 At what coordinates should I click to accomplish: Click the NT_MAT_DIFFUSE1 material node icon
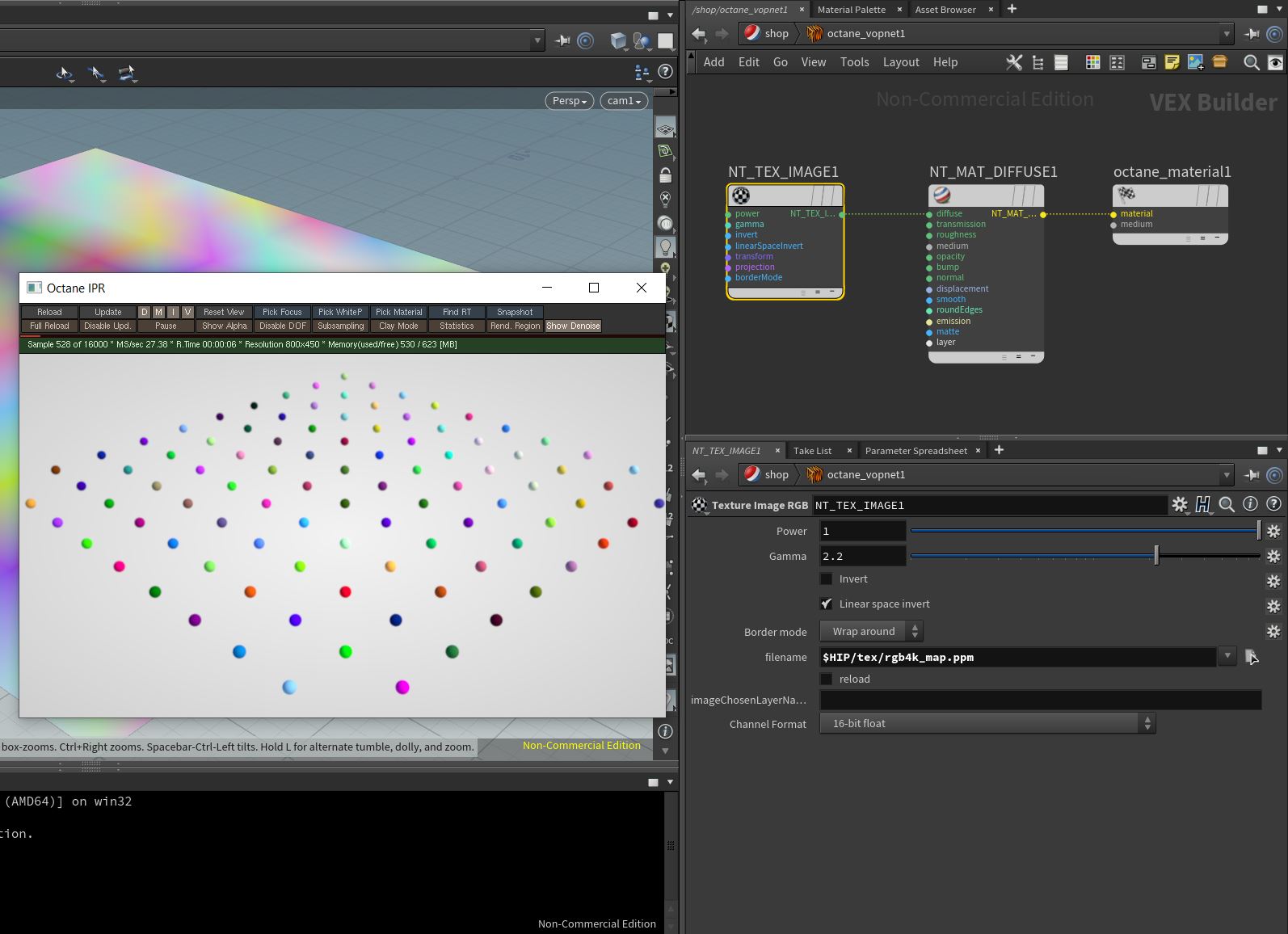click(x=942, y=196)
